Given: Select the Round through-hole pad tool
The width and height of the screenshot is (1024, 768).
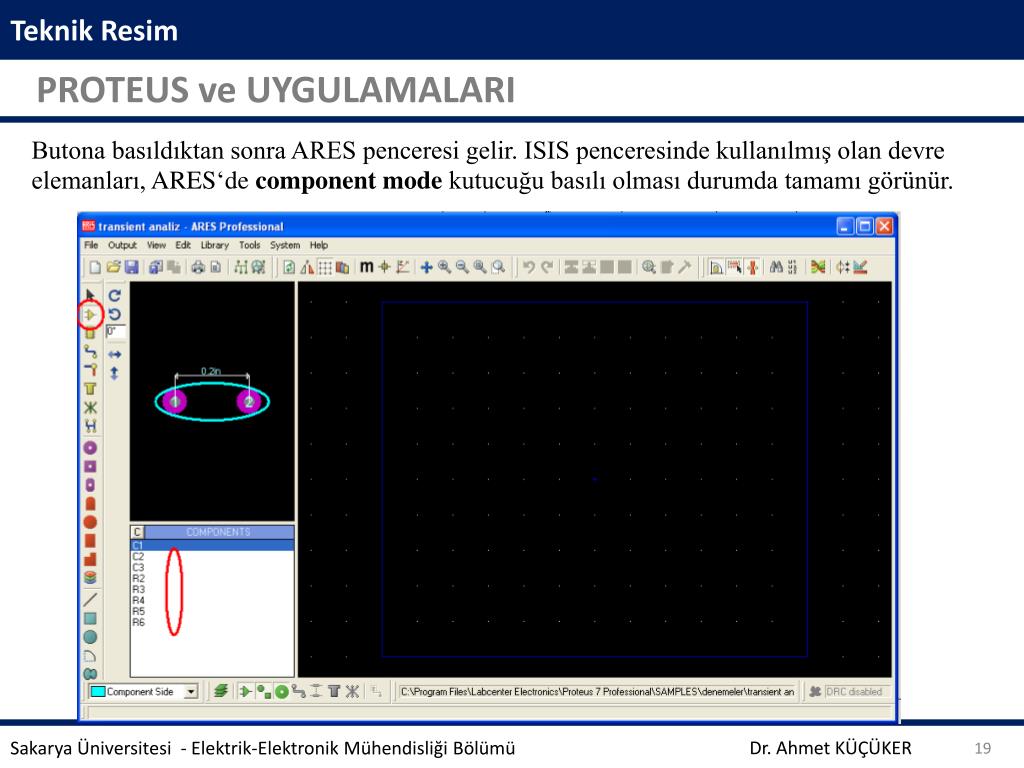Looking at the screenshot, I should [90, 448].
